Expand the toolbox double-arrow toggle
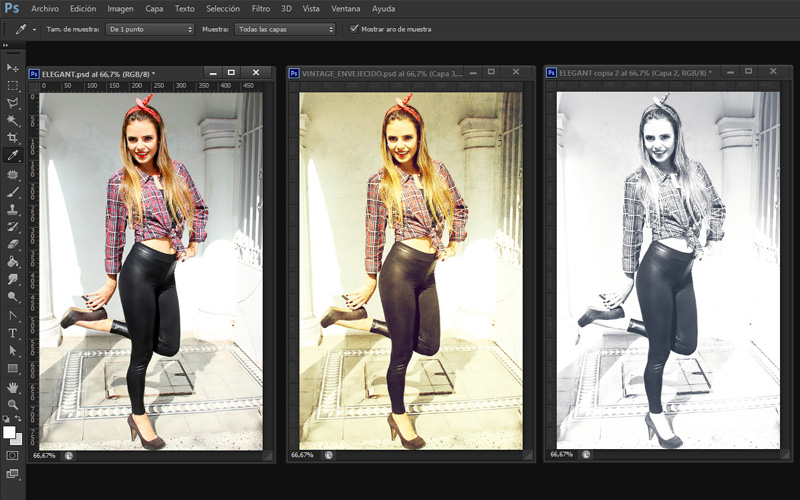 click(x=8, y=47)
